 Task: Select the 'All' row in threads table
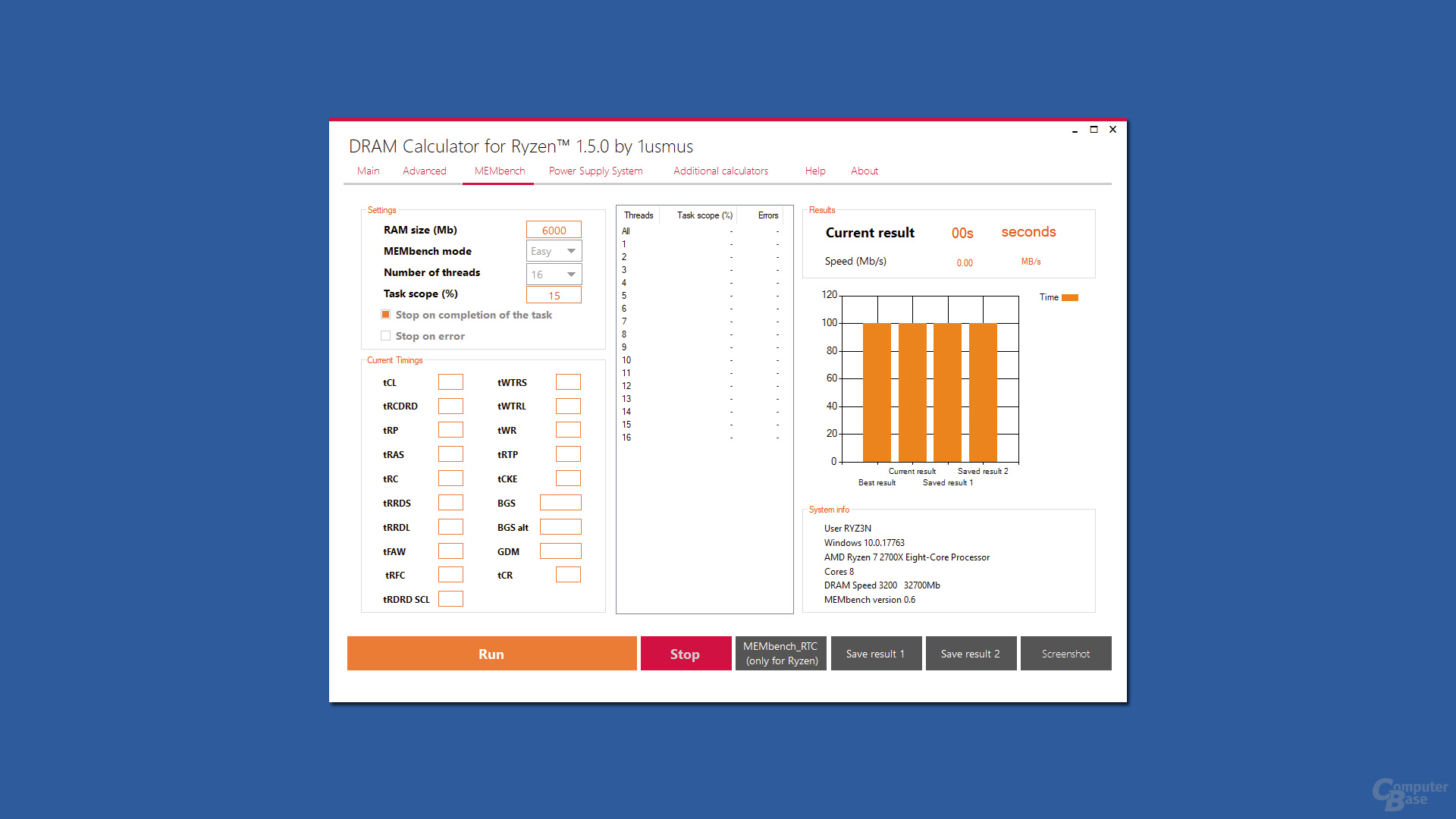coord(704,231)
